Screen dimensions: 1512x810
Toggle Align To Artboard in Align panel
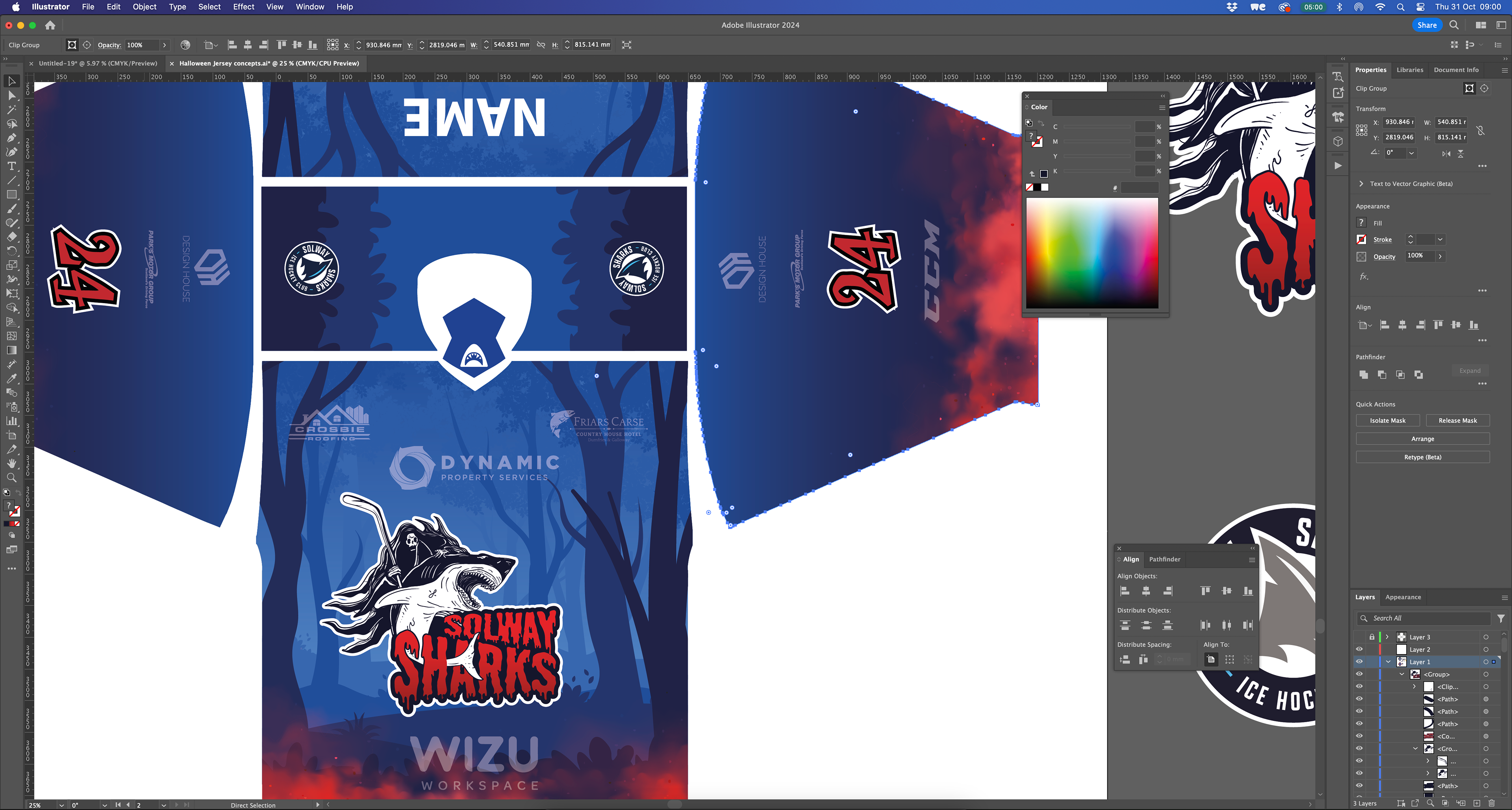click(x=1211, y=659)
